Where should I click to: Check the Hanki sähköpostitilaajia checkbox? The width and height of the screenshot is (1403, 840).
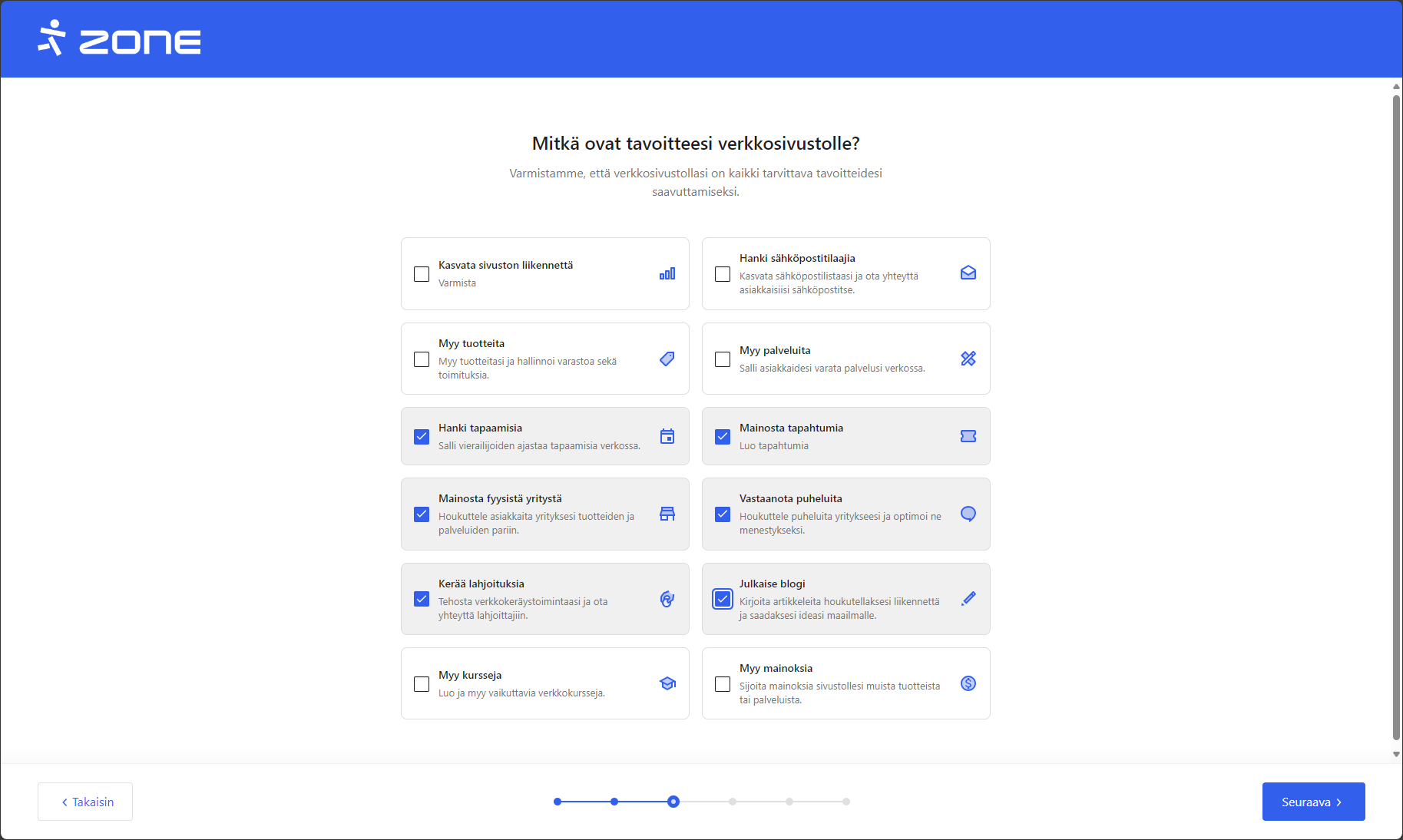coord(723,274)
